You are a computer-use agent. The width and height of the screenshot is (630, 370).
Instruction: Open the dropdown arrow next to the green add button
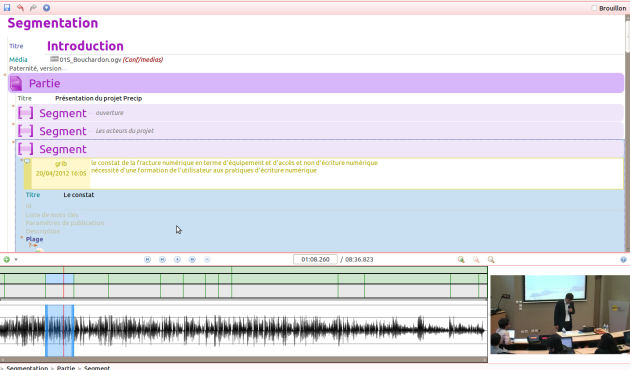16,260
